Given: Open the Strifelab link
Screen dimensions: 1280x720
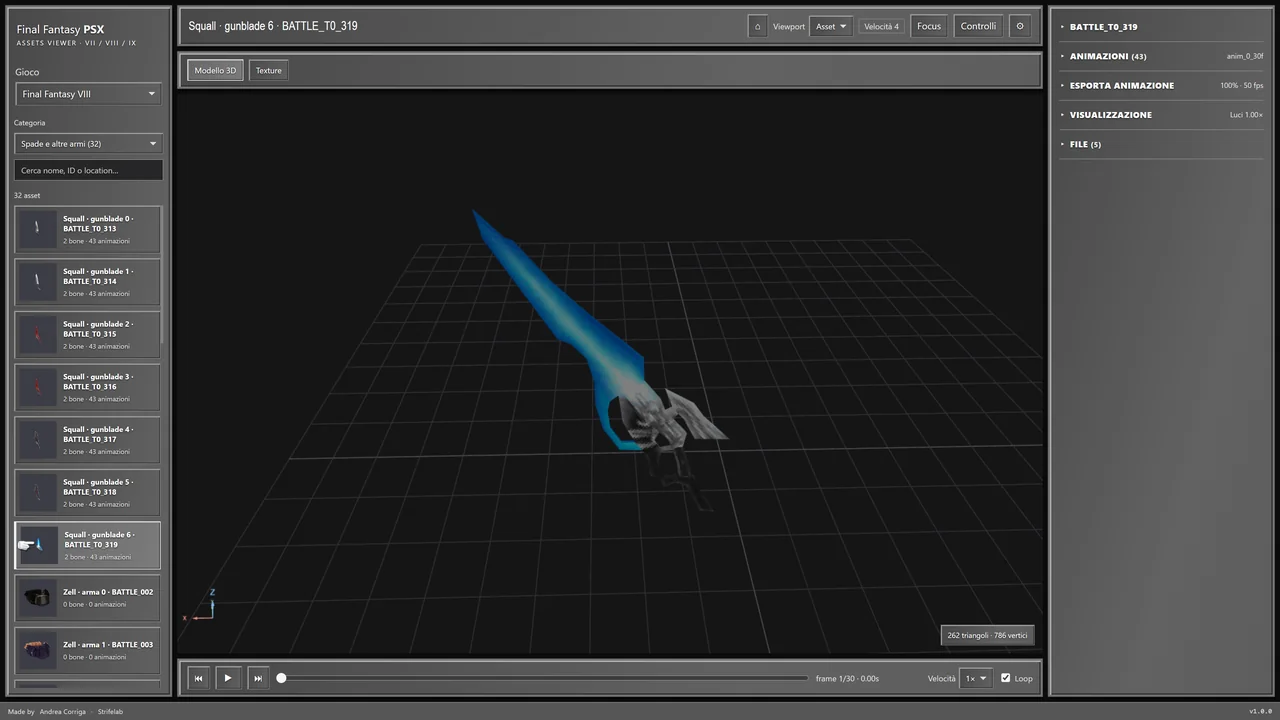Looking at the screenshot, I should pos(110,712).
